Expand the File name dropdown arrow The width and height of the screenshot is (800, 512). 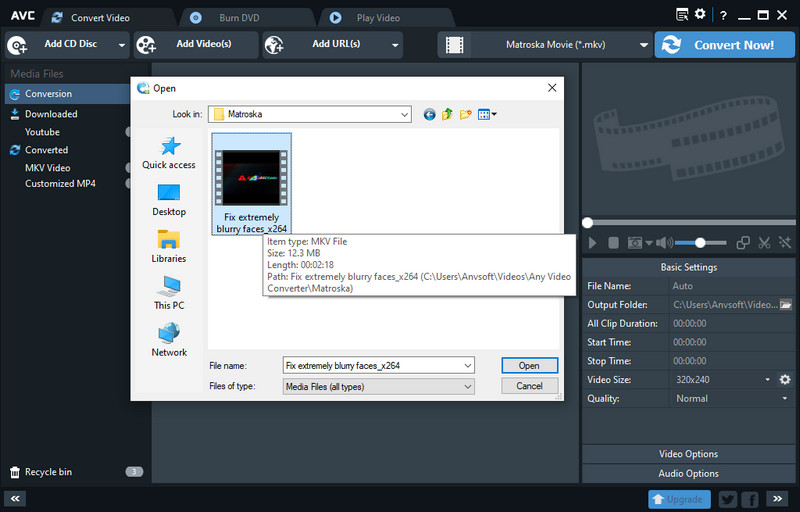(x=468, y=366)
